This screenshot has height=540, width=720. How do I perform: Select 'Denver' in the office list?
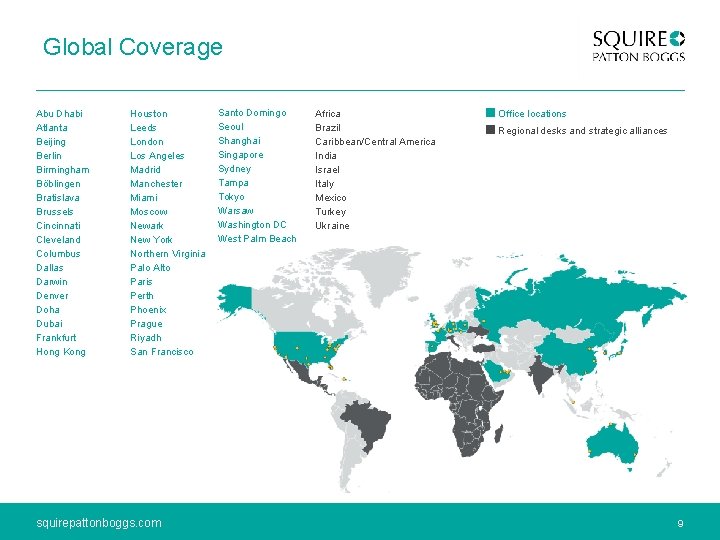pyautogui.click(x=52, y=296)
